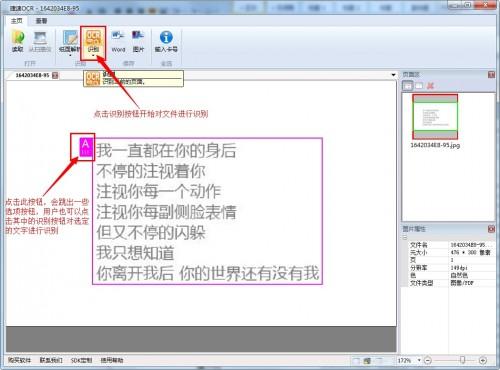Close the image properties panel
Image resolution: width=500 pixels, height=370 pixels.
(491, 229)
